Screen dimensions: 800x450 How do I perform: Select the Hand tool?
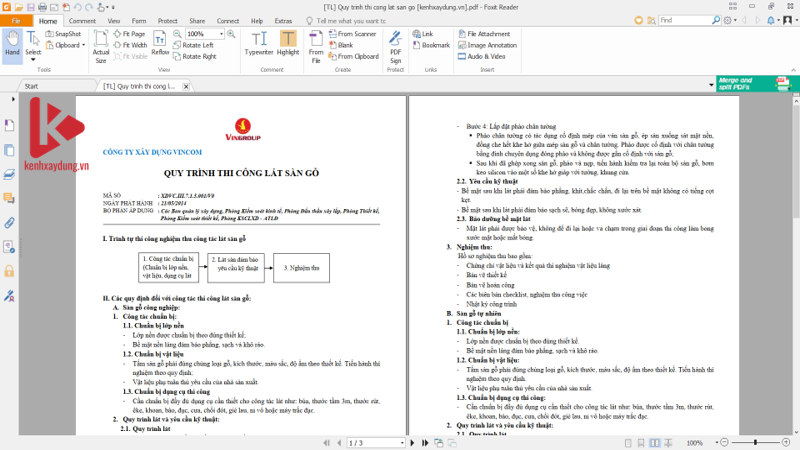pyautogui.click(x=12, y=43)
